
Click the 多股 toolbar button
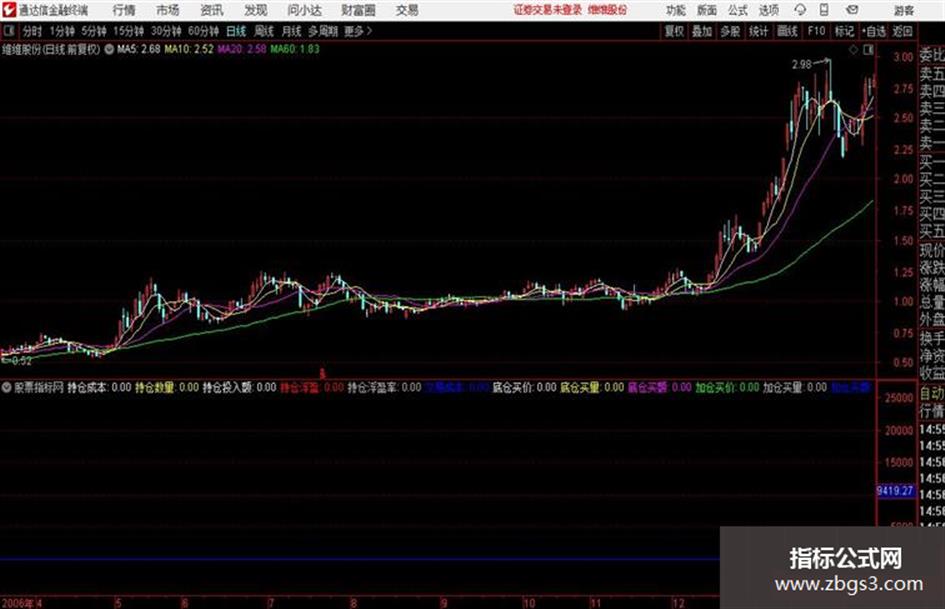(x=730, y=31)
